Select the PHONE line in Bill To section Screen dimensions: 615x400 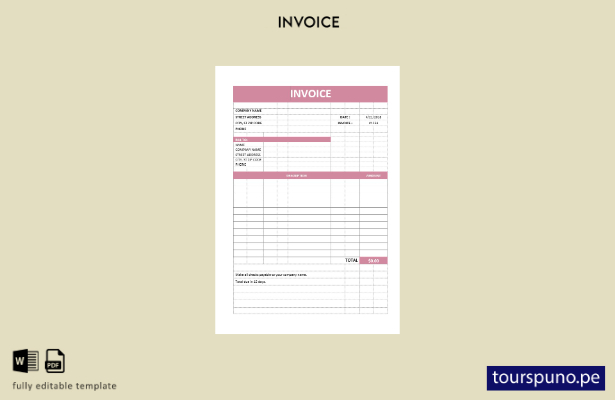click(x=241, y=165)
